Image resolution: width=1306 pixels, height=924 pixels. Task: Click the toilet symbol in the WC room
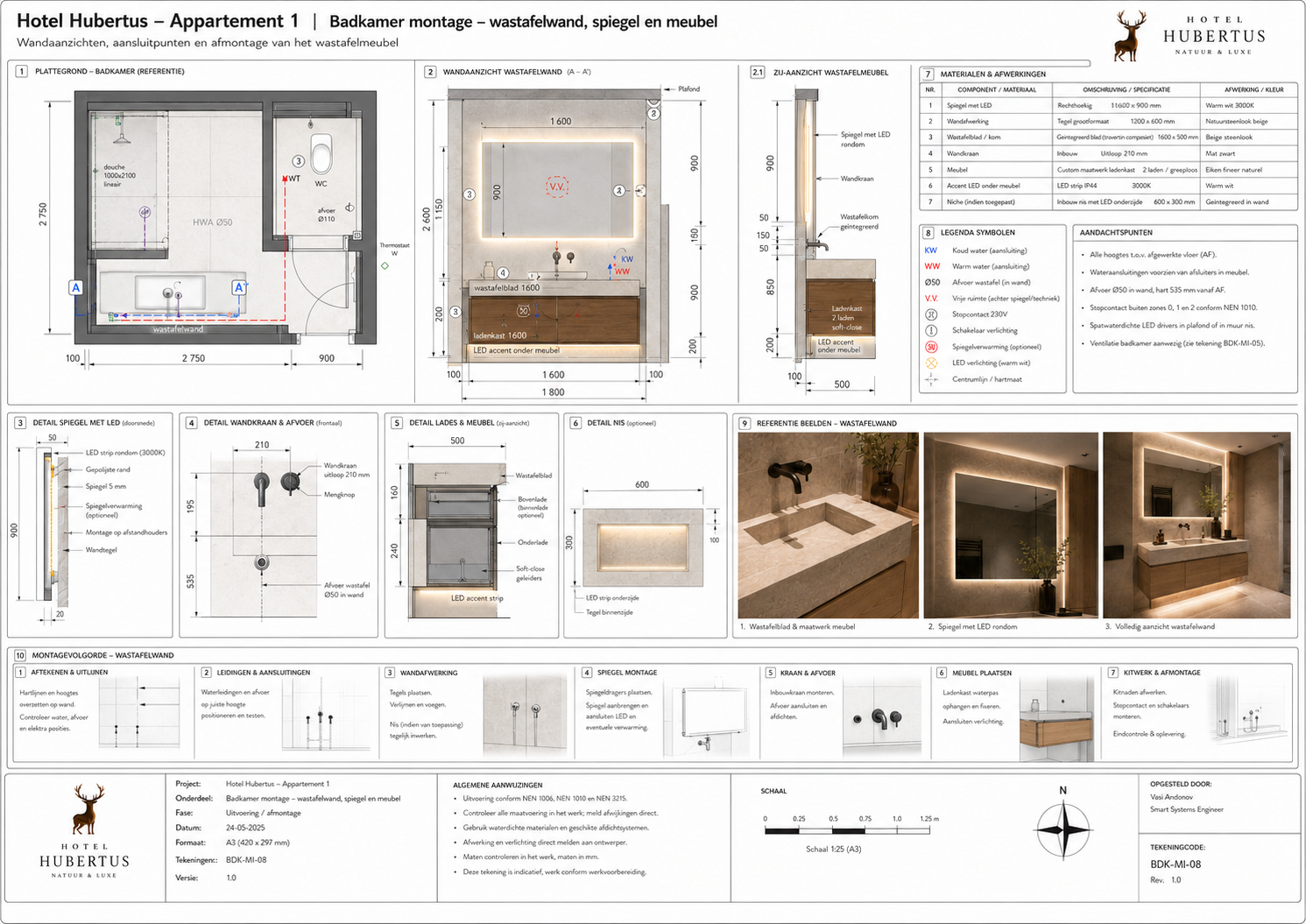(321, 152)
